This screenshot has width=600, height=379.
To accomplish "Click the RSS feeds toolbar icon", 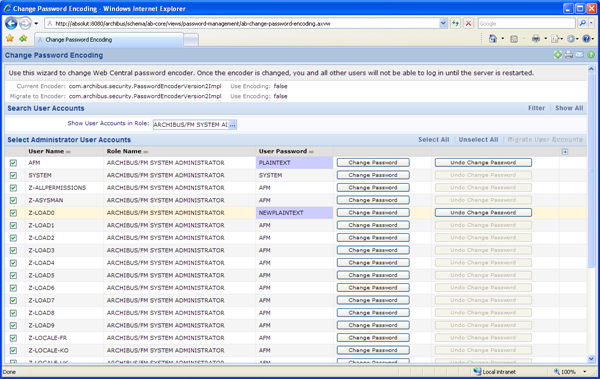I will coord(514,39).
